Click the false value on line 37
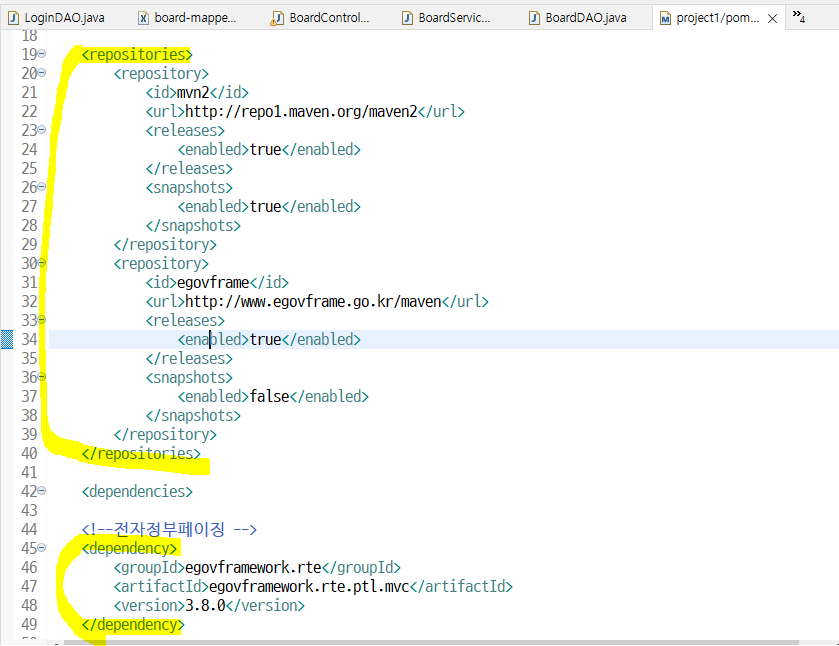This screenshot has height=646, width=839. pos(270,397)
